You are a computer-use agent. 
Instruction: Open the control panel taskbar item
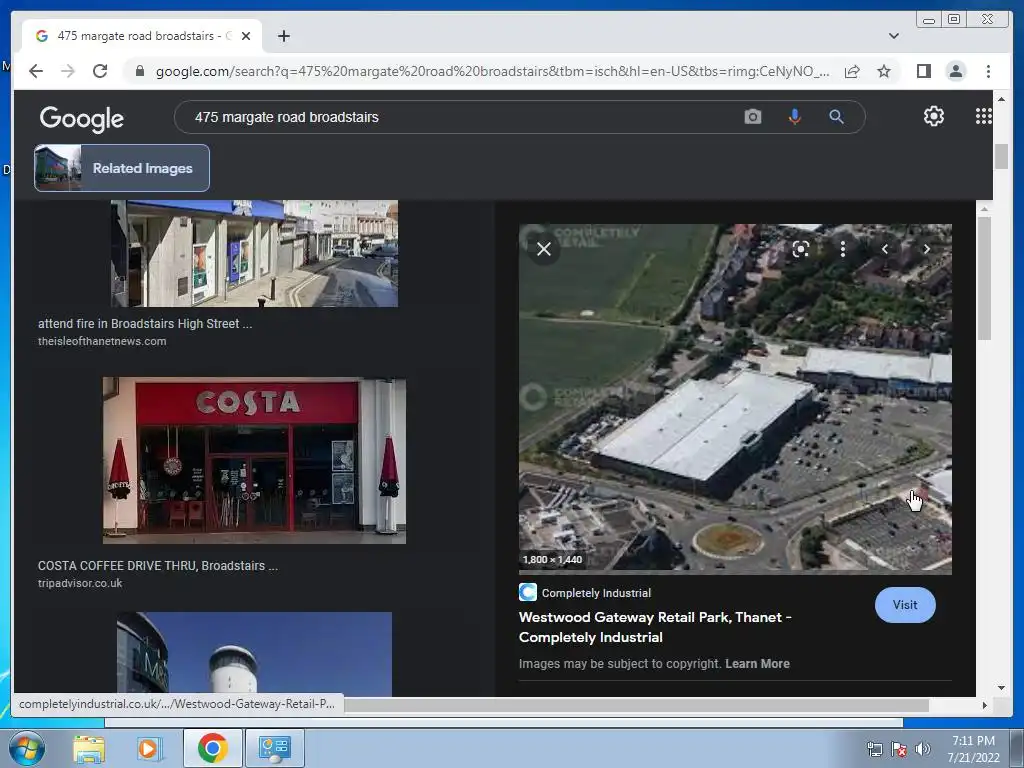[274, 748]
